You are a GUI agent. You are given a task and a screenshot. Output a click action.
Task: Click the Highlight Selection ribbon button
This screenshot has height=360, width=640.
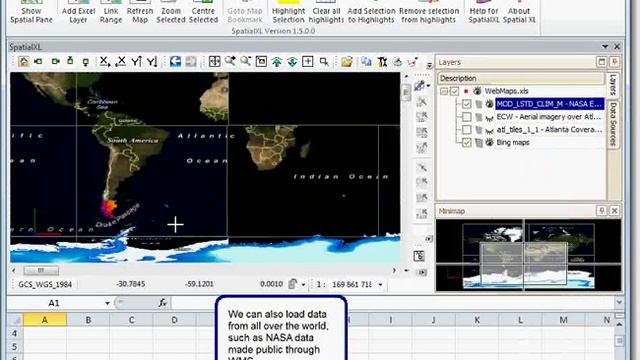(288, 13)
